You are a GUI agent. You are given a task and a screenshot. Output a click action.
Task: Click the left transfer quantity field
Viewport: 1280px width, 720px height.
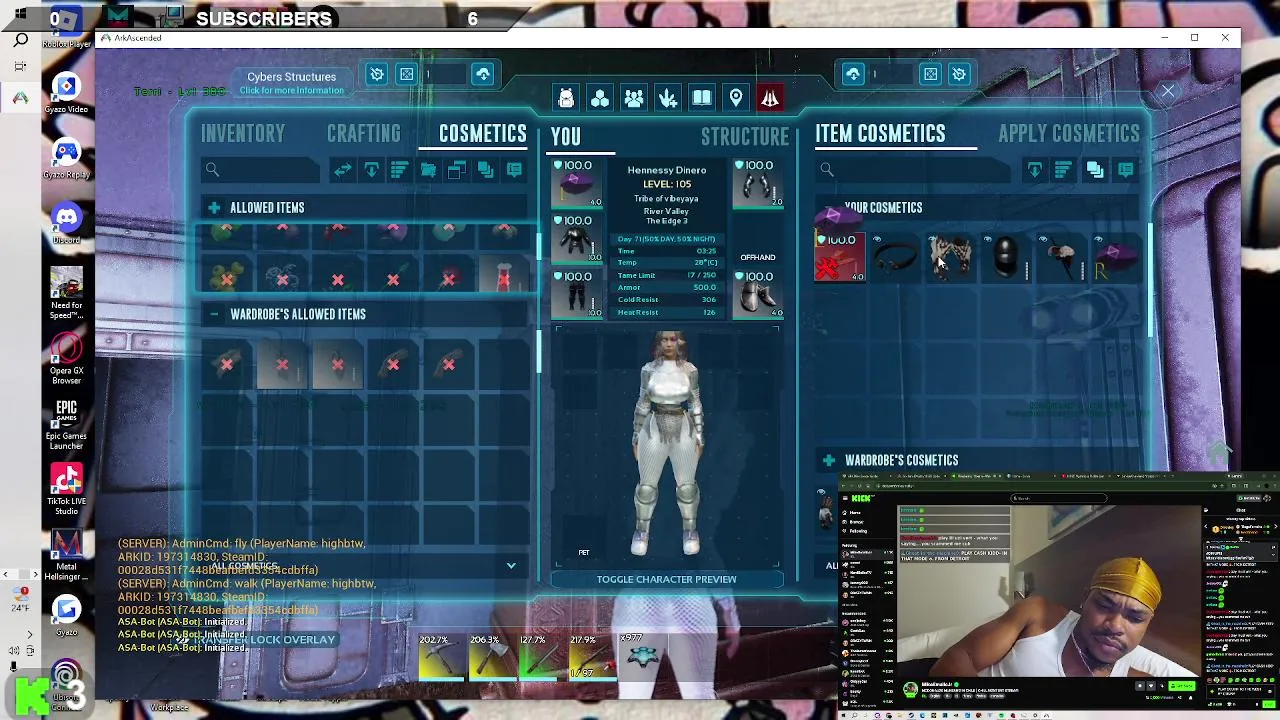click(446, 74)
